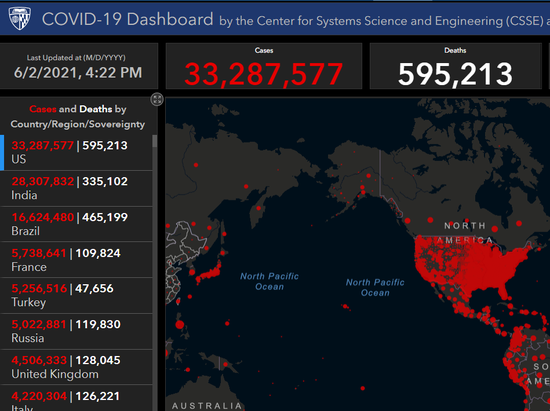Select the Turkey row in the country list
The height and width of the screenshot is (411, 550).
click(x=76, y=296)
